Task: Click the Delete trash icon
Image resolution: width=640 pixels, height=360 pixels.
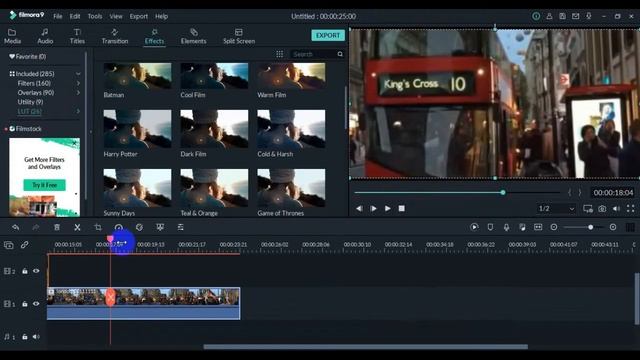Action: tap(57, 227)
